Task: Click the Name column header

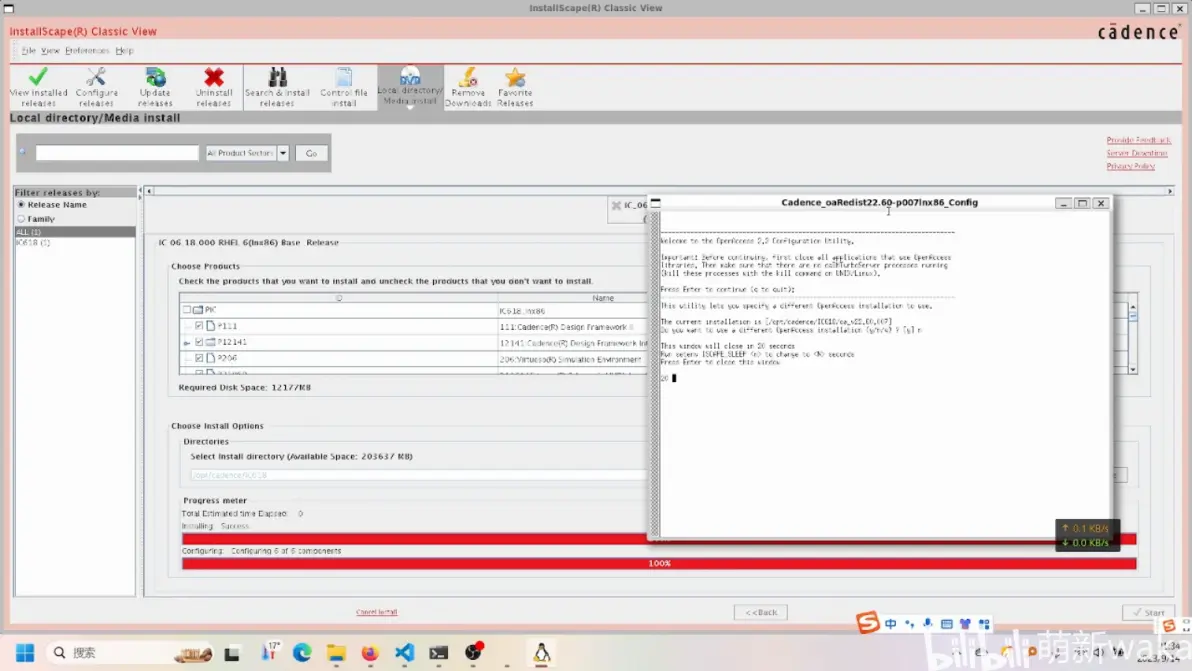Action: click(x=603, y=298)
